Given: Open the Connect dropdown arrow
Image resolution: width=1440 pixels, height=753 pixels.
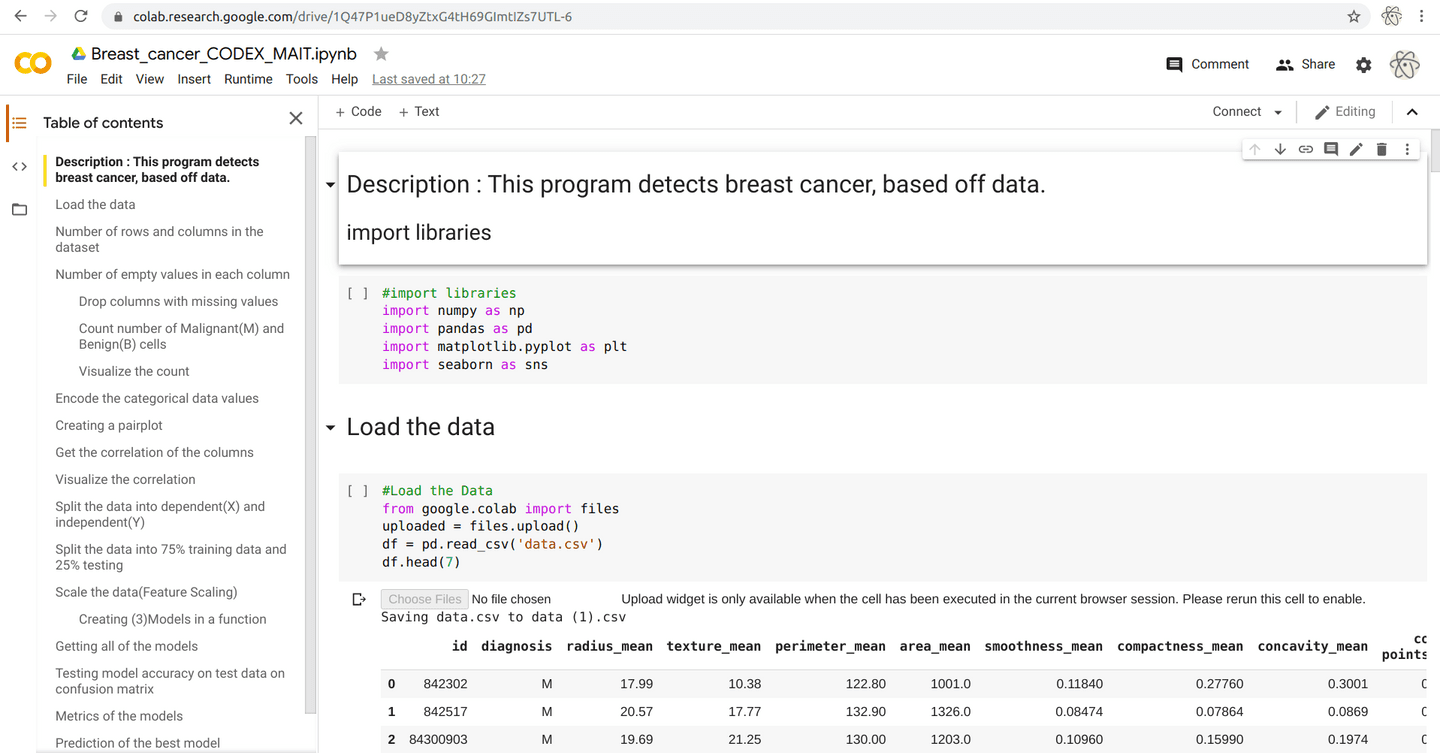Looking at the screenshot, I should tap(1278, 112).
